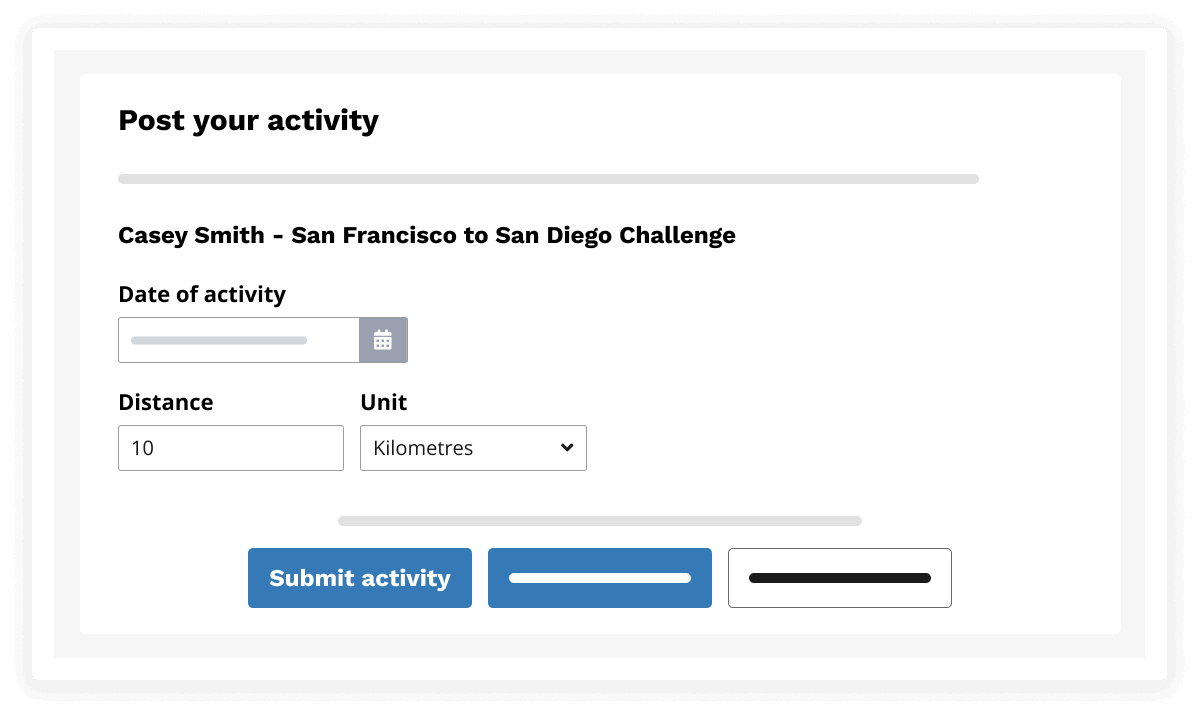Click the gray bar below the page heading

[x=548, y=179]
